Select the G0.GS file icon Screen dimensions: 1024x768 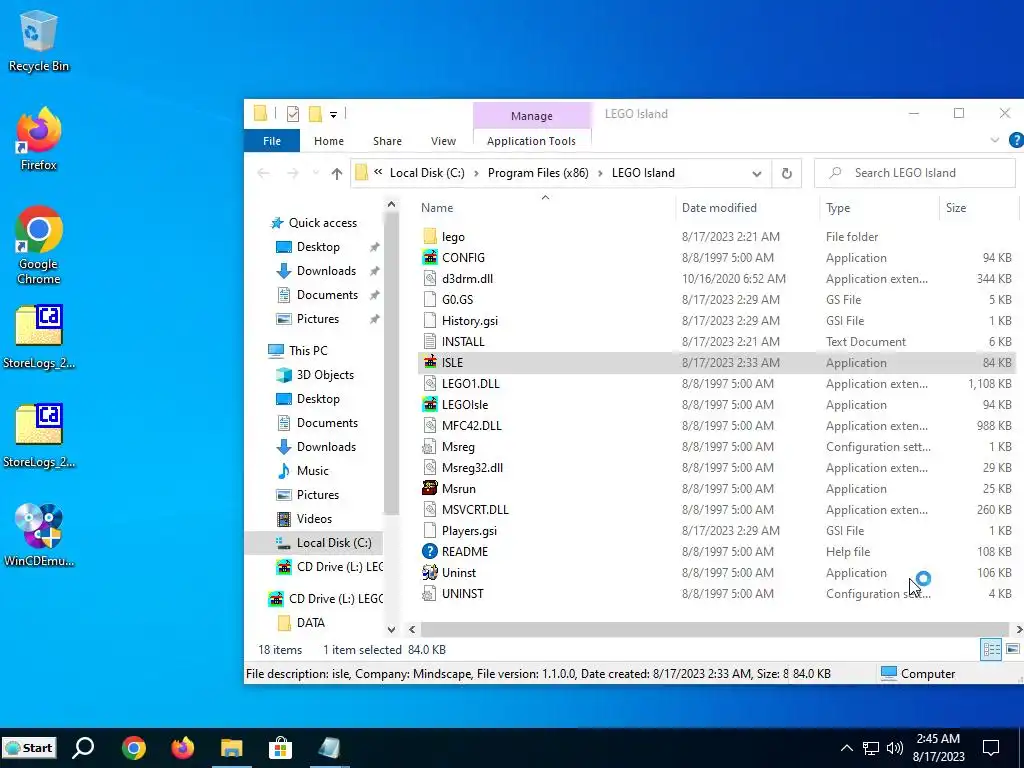coord(430,299)
